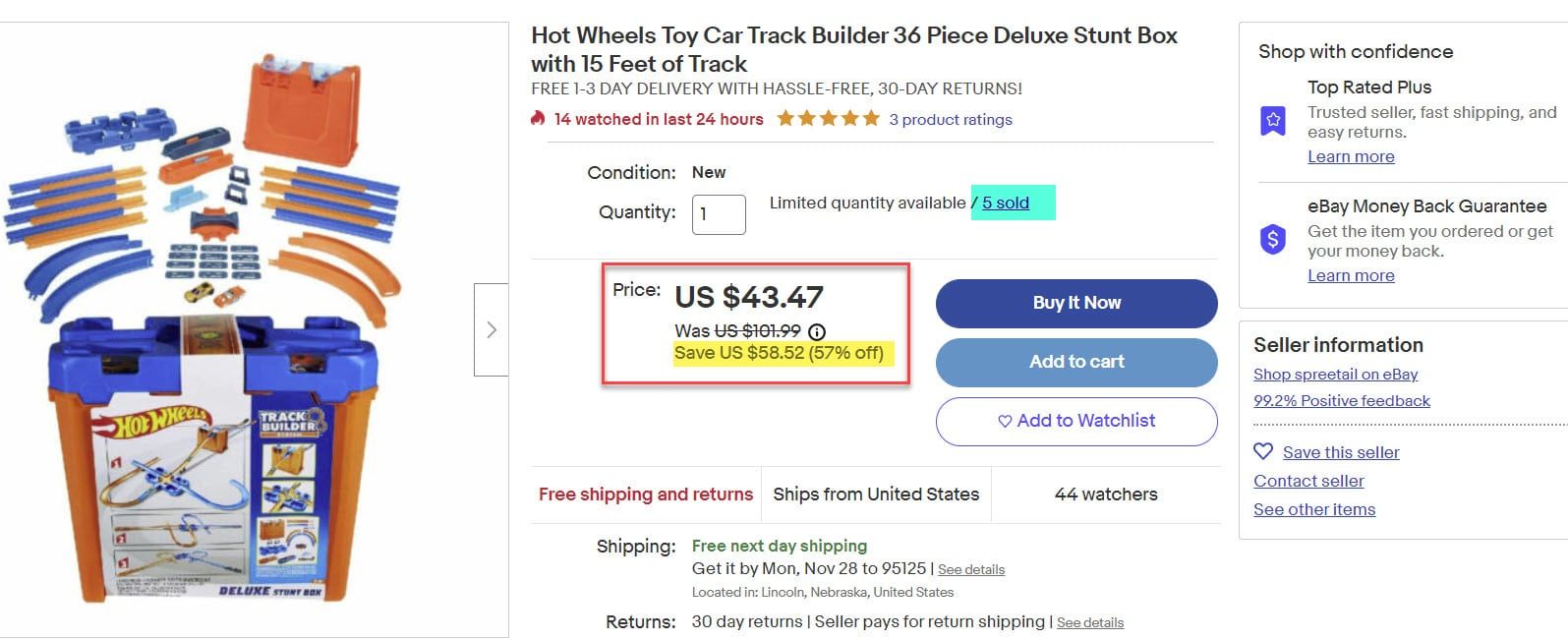Focus the Quantity input field

pos(719,213)
